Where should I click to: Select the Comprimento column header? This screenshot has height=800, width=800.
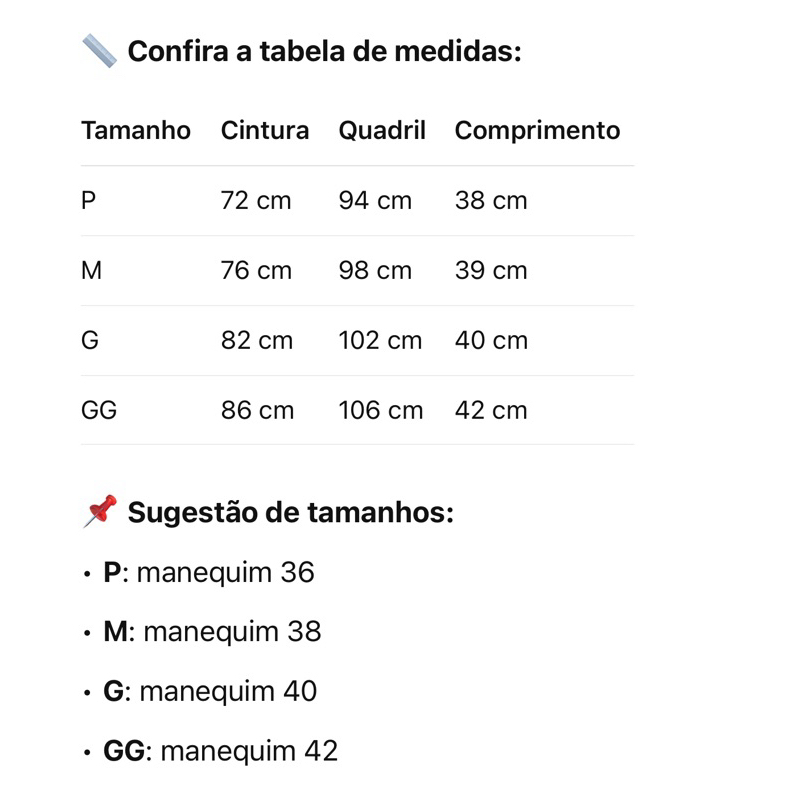(x=537, y=131)
